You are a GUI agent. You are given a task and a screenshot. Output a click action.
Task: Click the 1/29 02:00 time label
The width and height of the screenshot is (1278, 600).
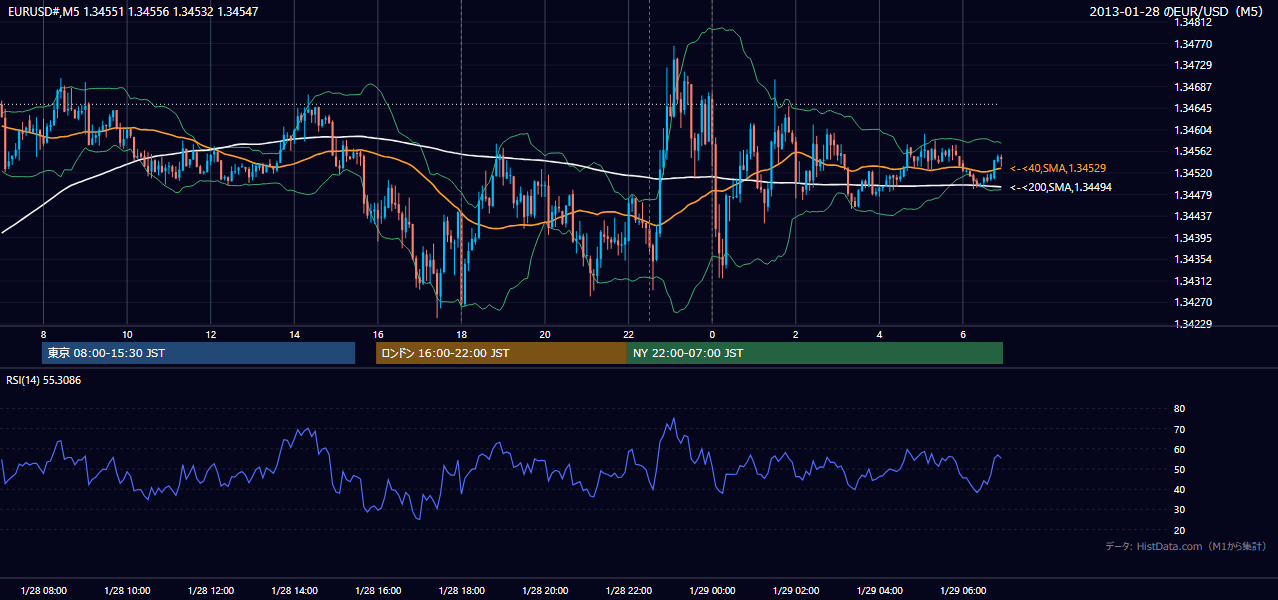coord(795,590)
